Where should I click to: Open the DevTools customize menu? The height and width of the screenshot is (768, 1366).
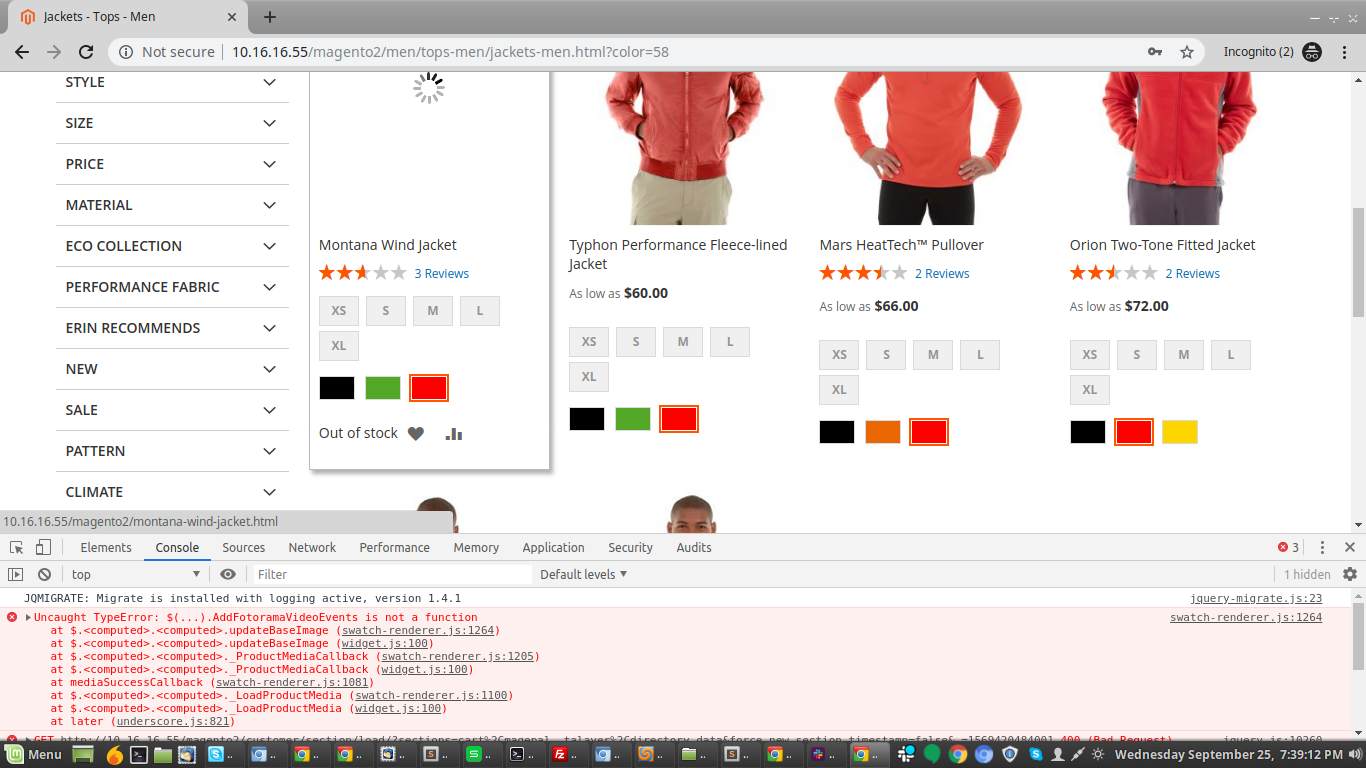coord(1322,547)
